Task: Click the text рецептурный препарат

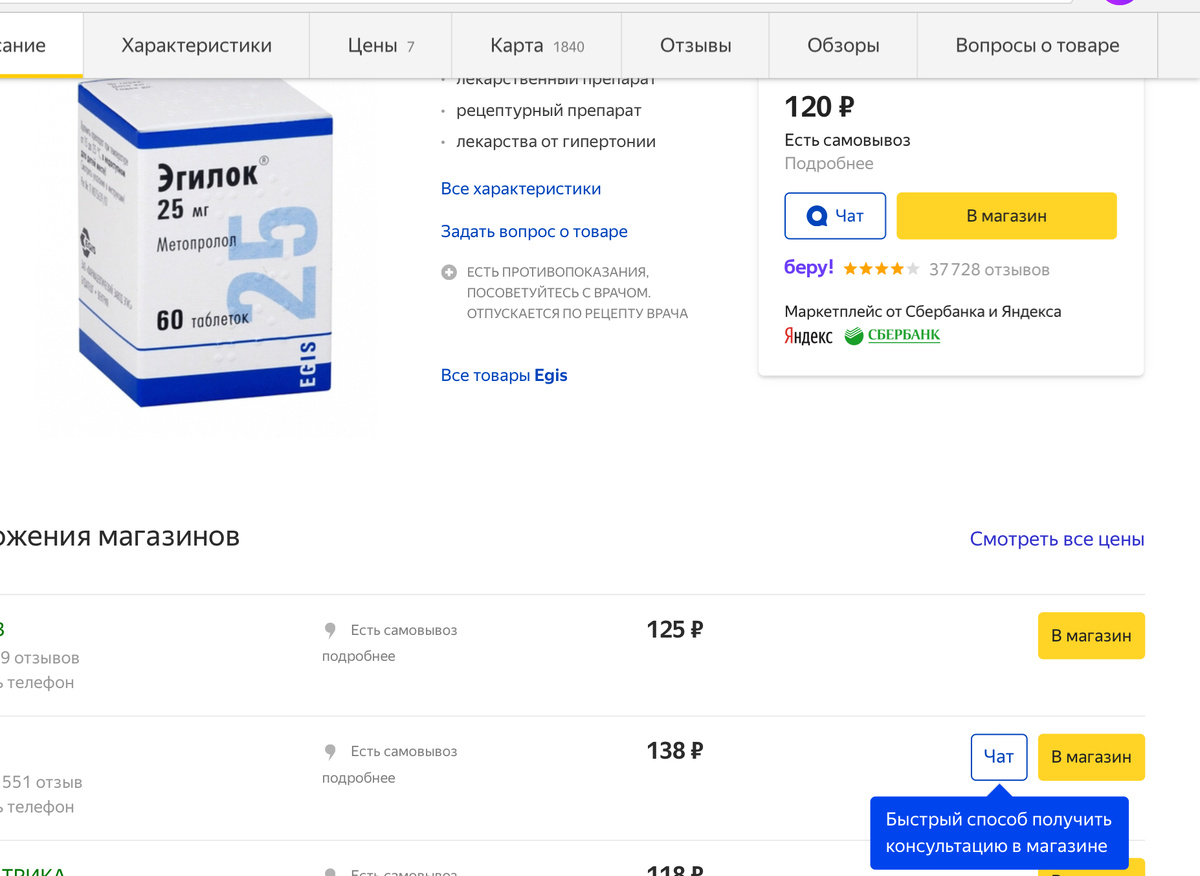Action: pyautogui.click(x=549, y=110)
